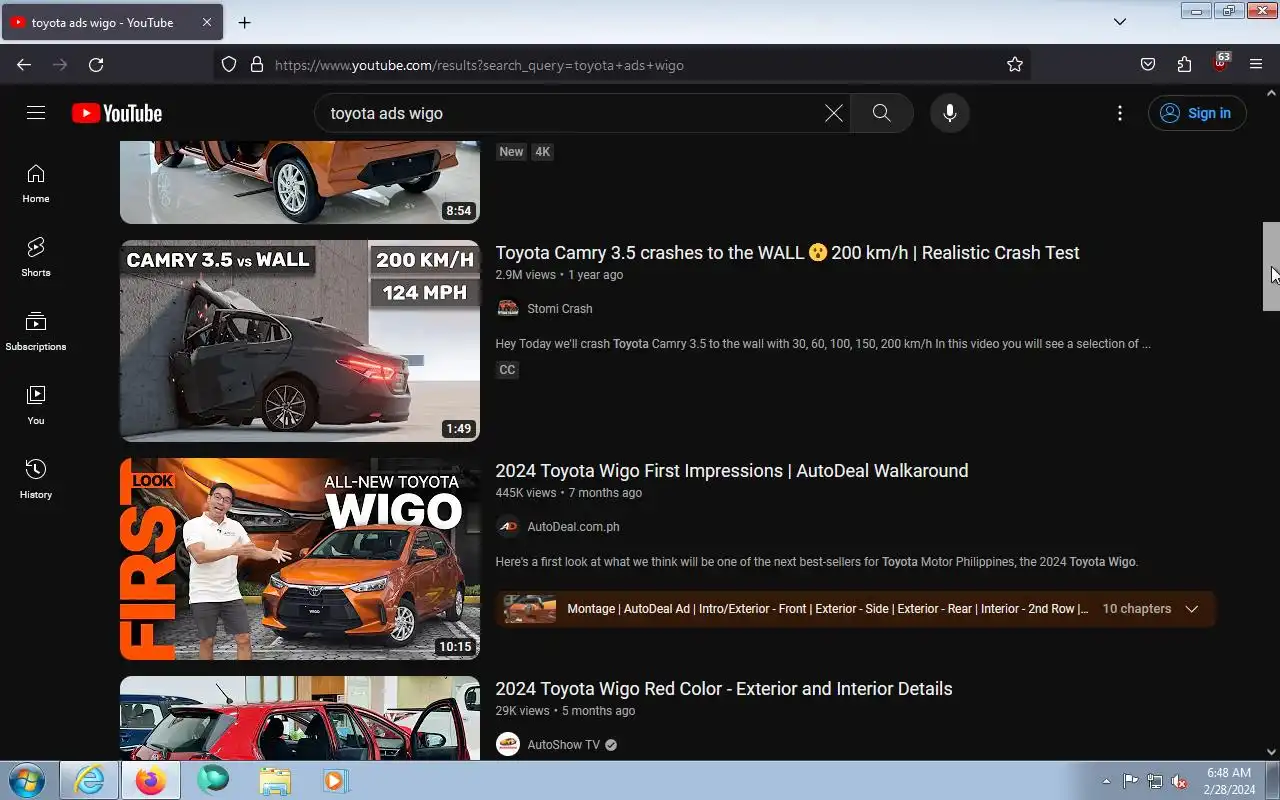
Task: Go to Home in sidebar
Action: point(36,184)
